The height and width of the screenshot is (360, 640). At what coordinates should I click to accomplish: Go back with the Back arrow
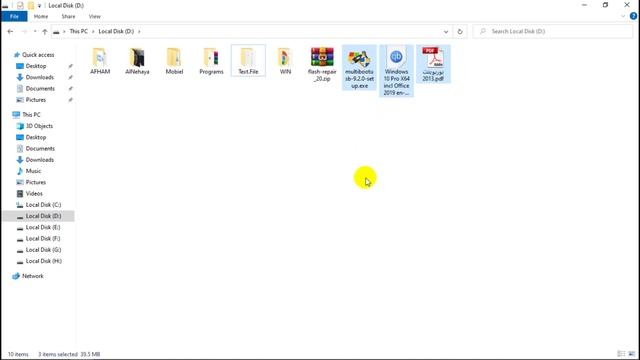click(x=10, y=31)
